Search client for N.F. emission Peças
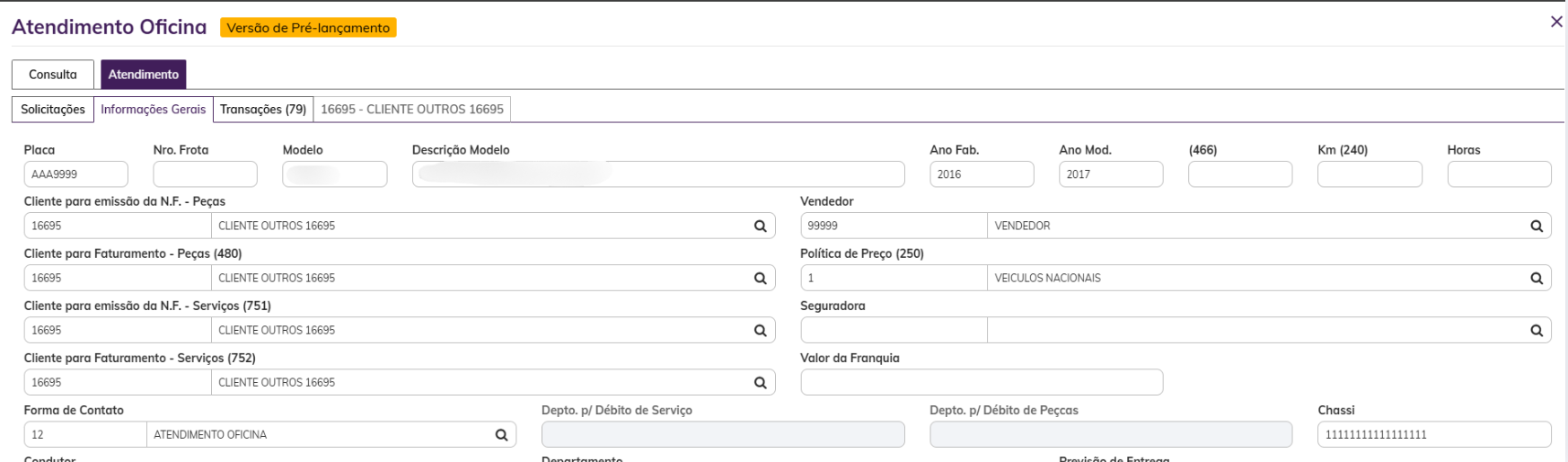This screenshot has width=1568, height=462. click(x=760, y=227)
